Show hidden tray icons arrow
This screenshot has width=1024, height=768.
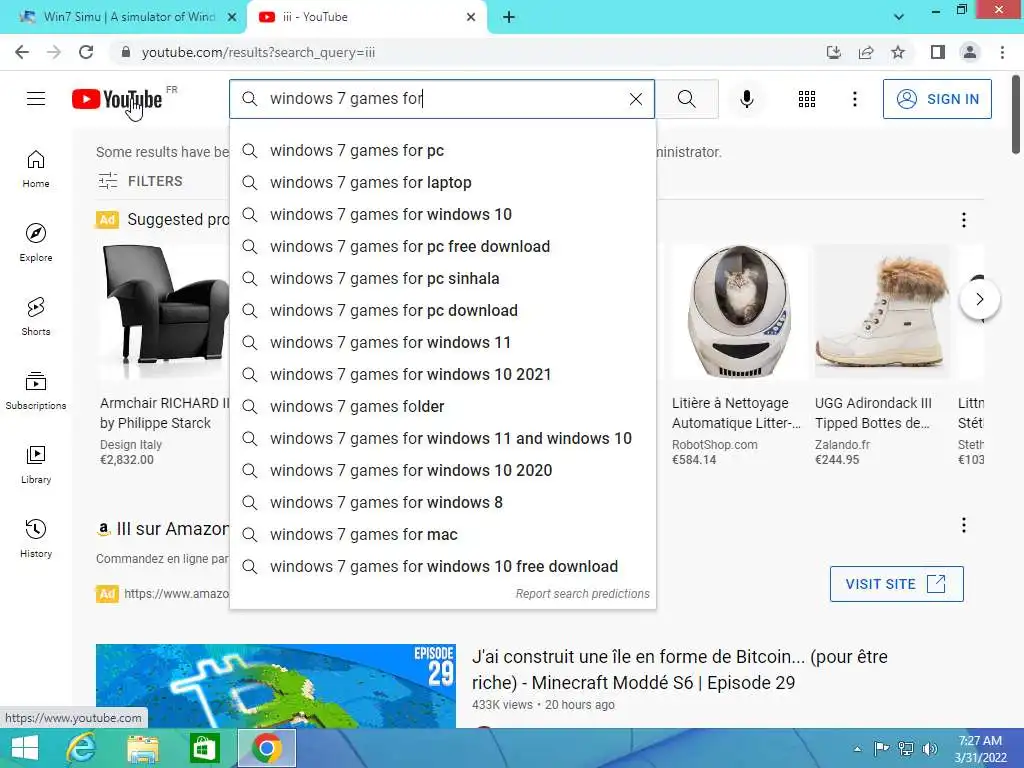tap(857, 749)
